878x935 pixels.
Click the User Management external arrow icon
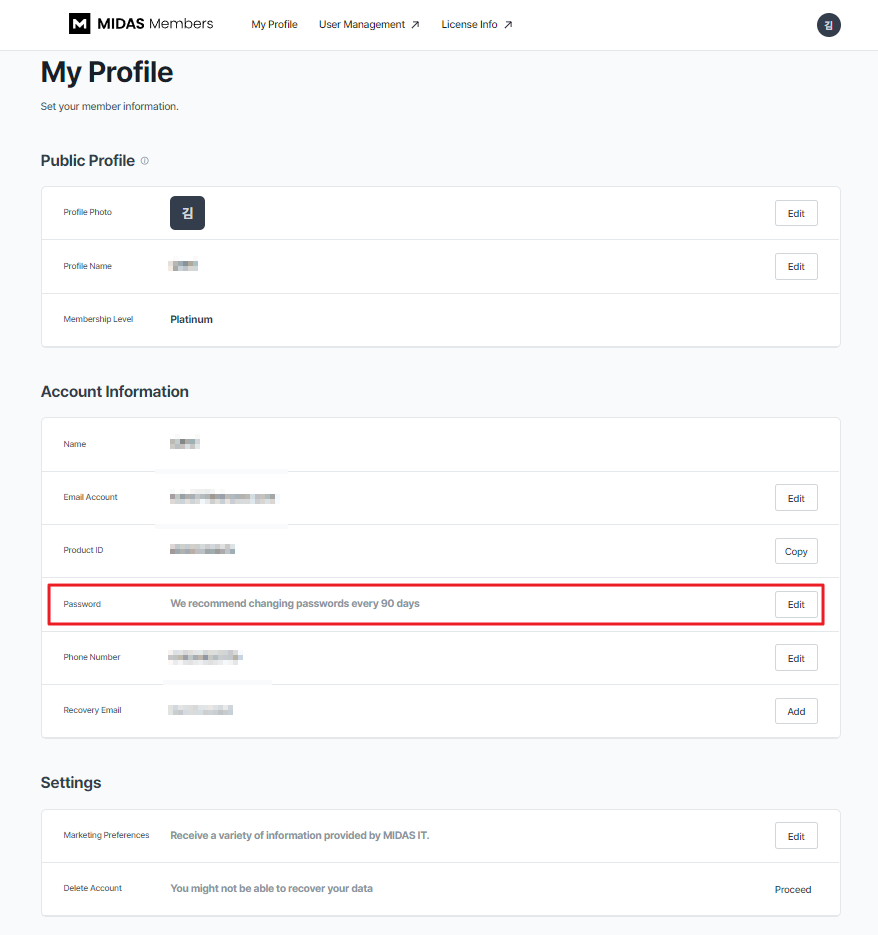pyautogui.click(x=415, y=24)
